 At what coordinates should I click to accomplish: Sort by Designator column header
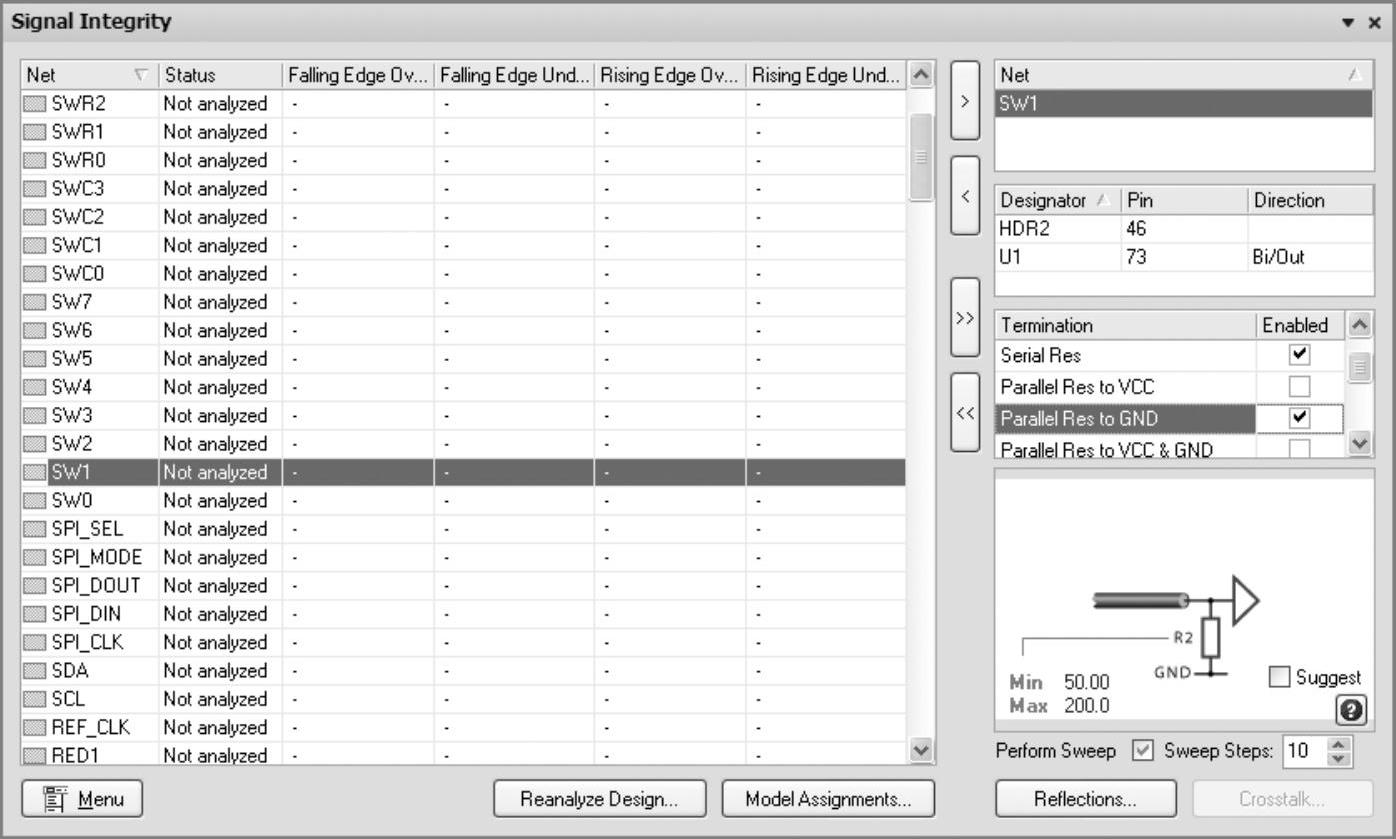pos(1057,200)
